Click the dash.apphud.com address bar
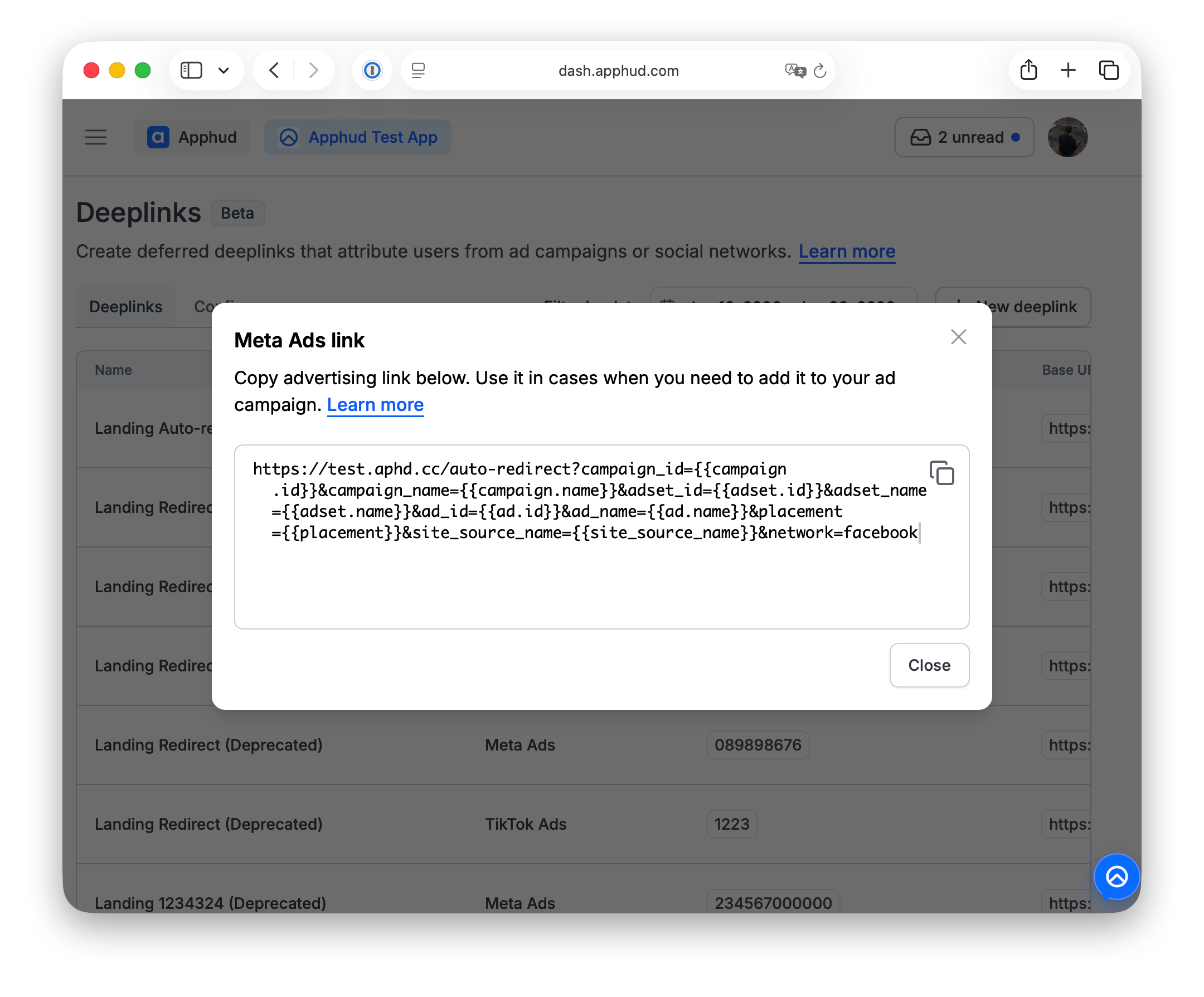The image size is (1204, 997). coord(618,71)
